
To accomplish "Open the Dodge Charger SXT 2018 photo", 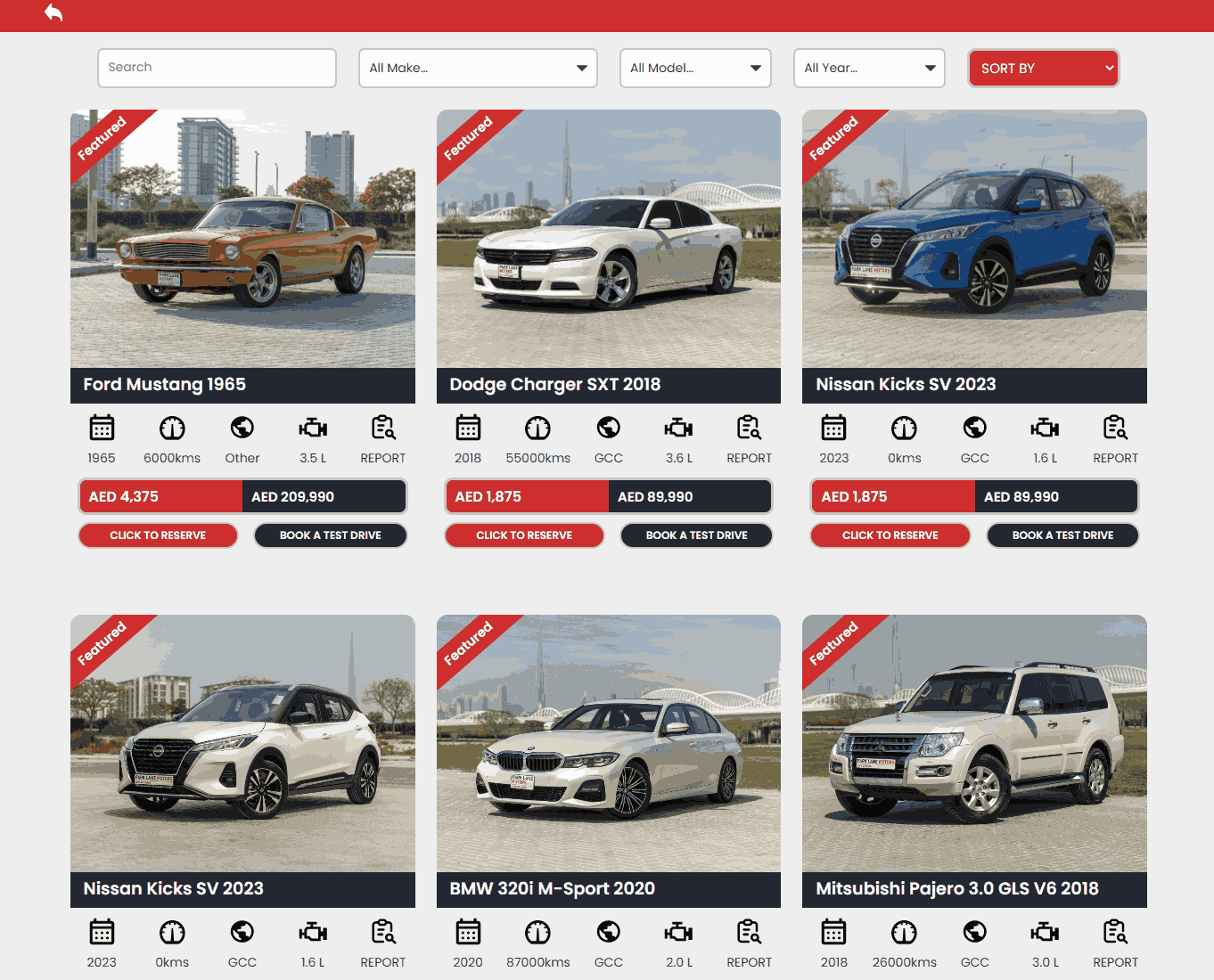I will click(609, 239).
